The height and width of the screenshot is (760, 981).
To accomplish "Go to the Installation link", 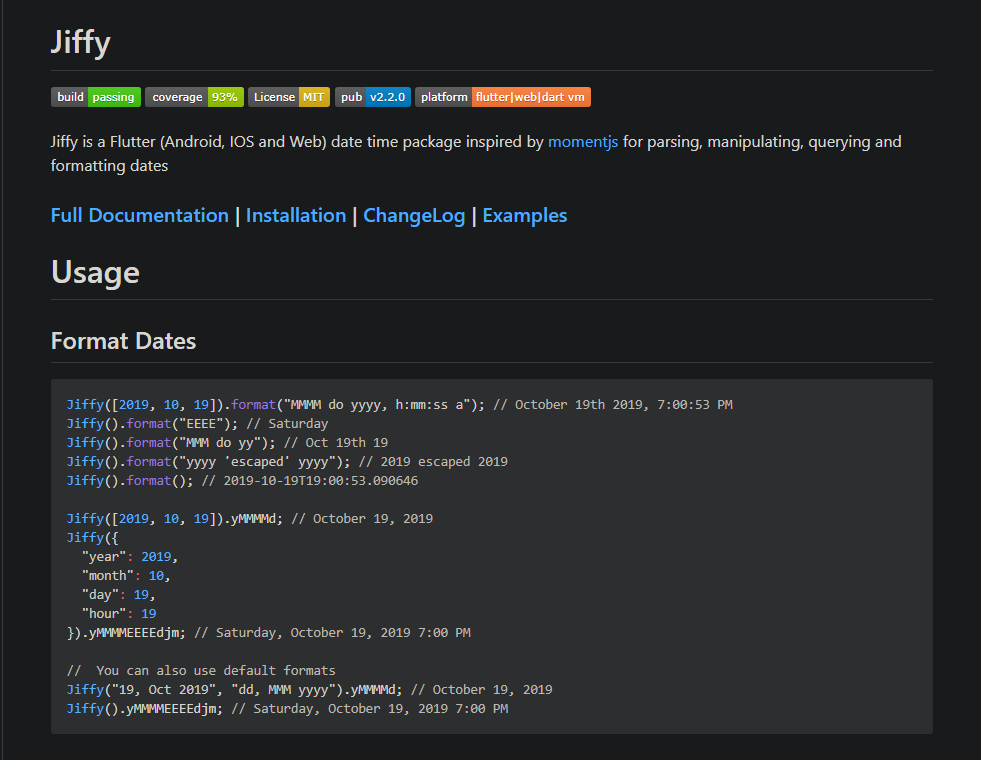I will (x=296, y=216).
